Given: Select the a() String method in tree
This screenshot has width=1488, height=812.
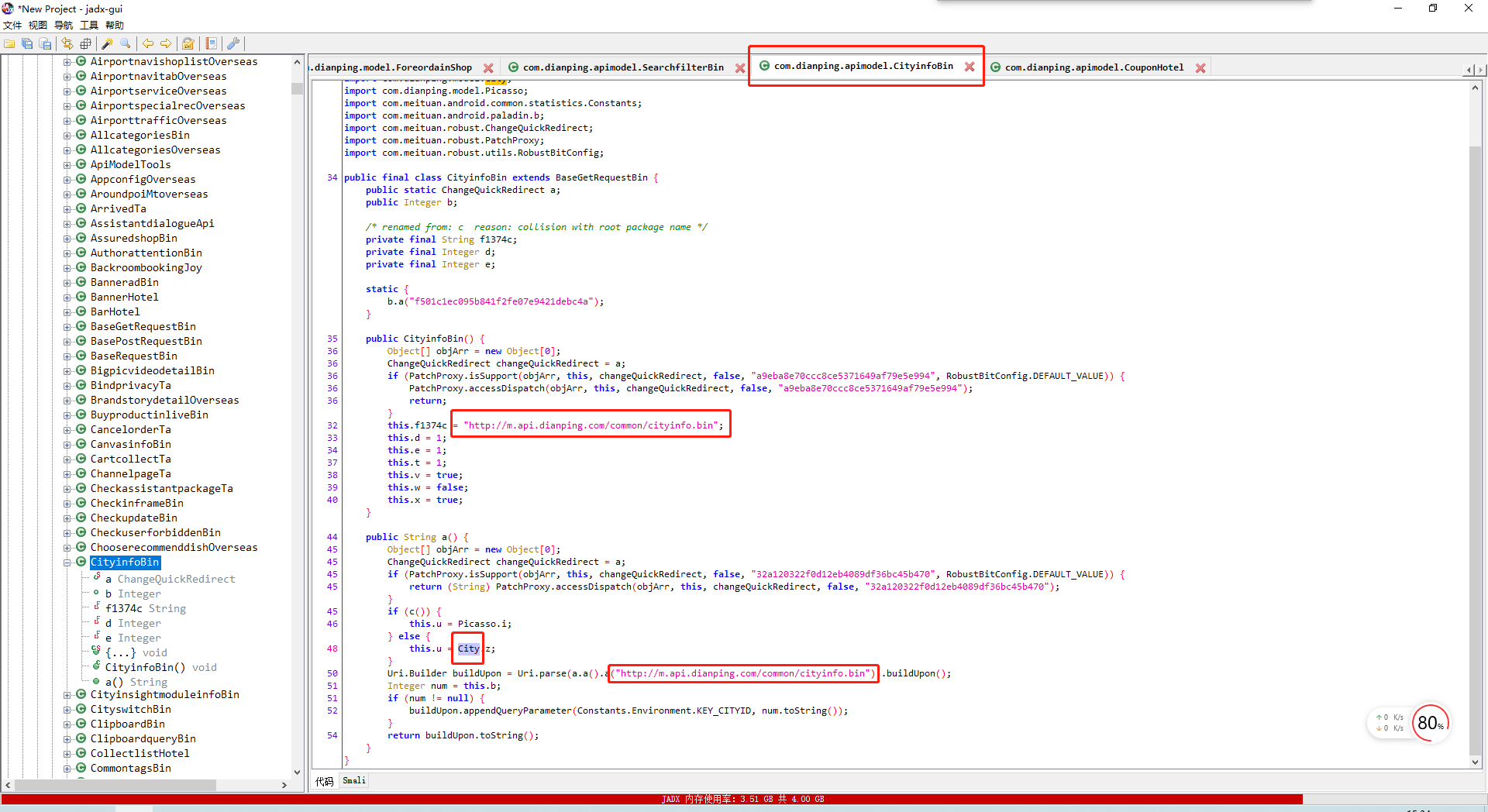Looking at the screenshot, I should (x=136, y=682).
